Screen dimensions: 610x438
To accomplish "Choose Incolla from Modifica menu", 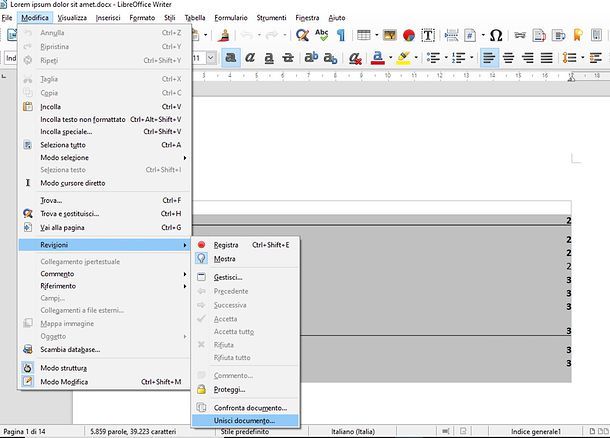I will 104,107.
